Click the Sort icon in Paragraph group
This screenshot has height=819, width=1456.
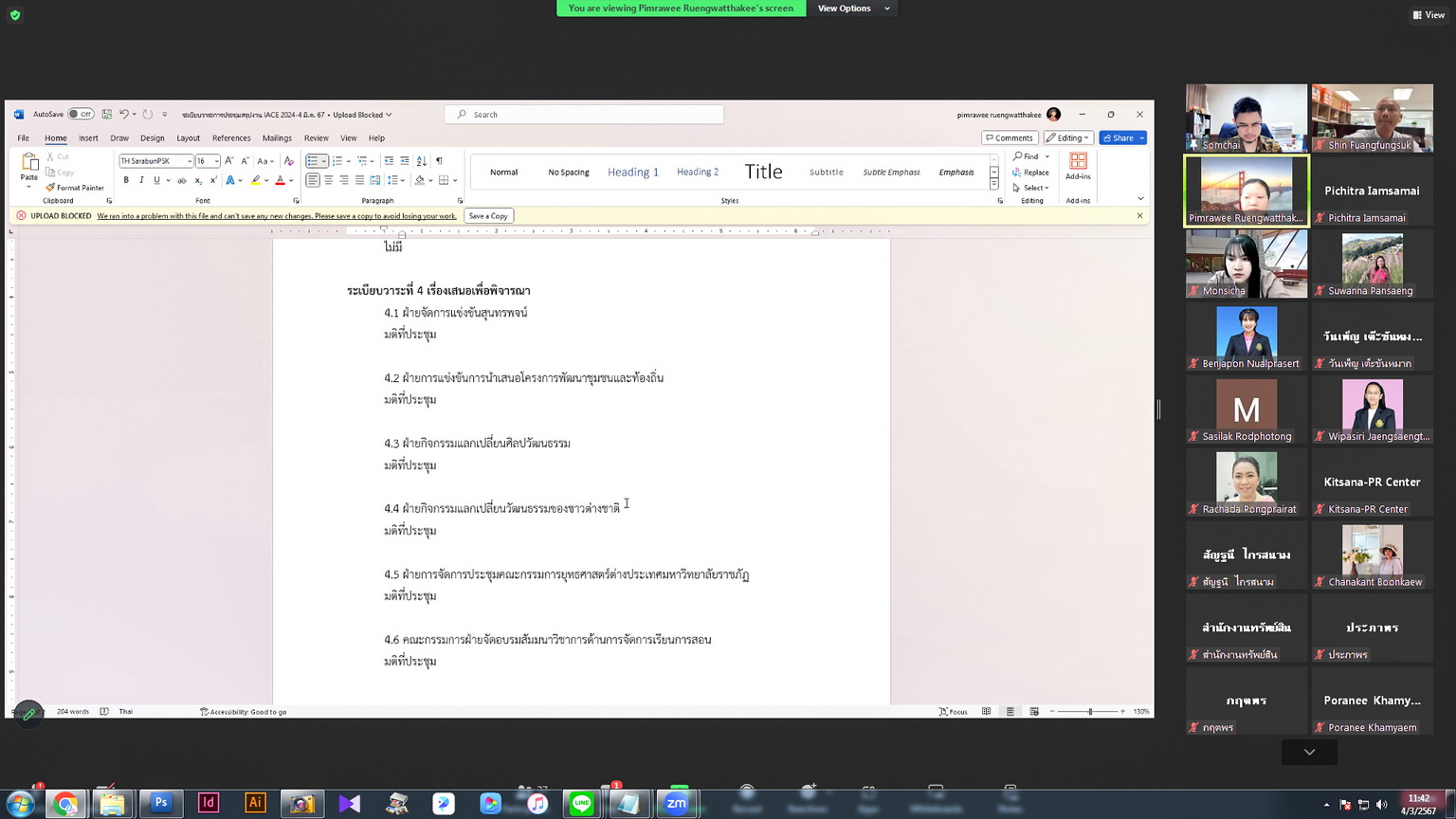[422, 161]
